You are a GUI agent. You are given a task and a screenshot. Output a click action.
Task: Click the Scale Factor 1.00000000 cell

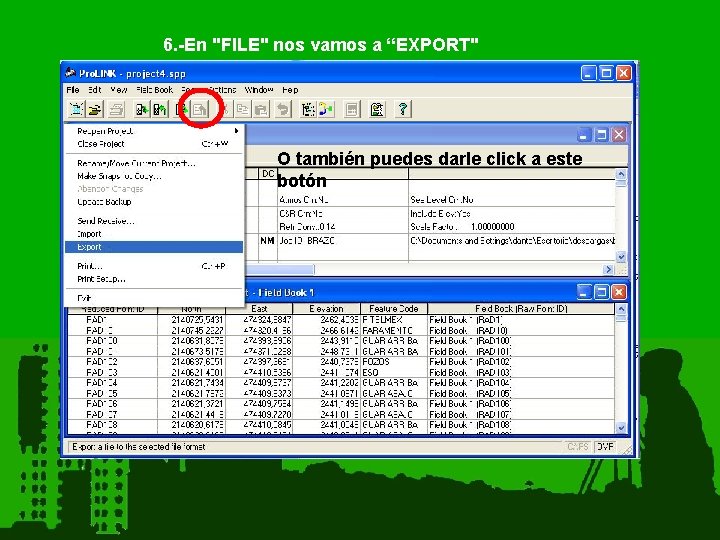[x=512, y=227]
